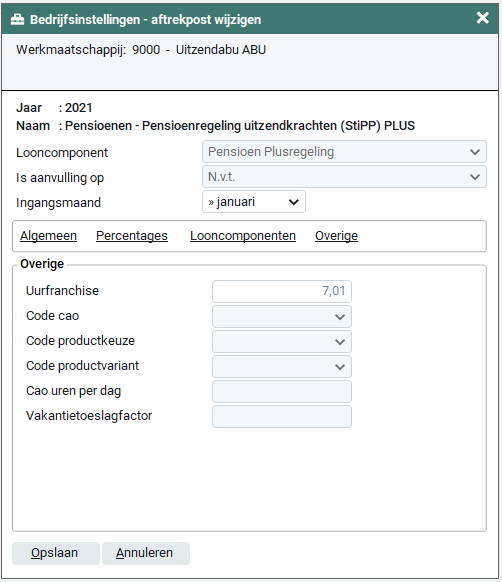Expand the Is aanvulling op dropdown
Image resolution: width=502 pixels, height=582 pixels.
[x=344, y=177]
